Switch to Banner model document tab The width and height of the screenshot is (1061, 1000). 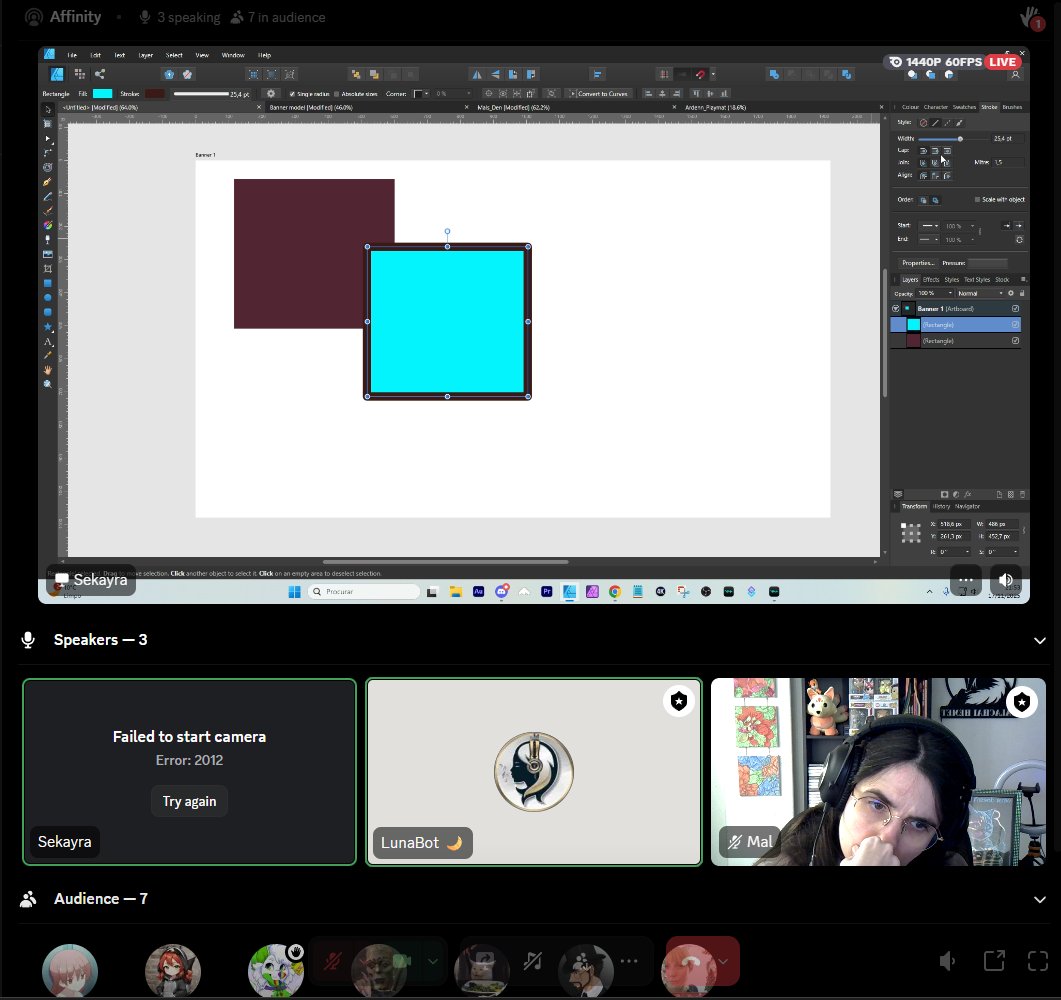311,108
